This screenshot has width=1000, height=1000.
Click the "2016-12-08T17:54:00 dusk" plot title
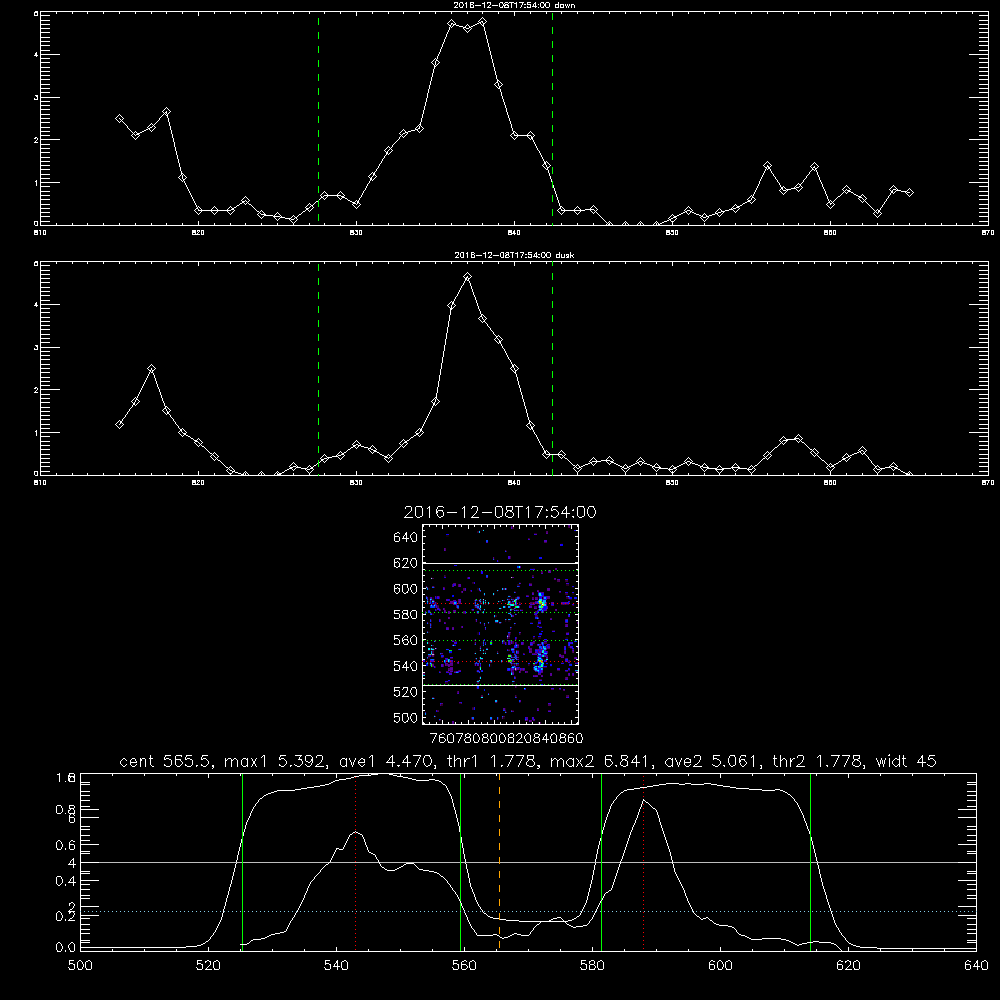point(514,255)
